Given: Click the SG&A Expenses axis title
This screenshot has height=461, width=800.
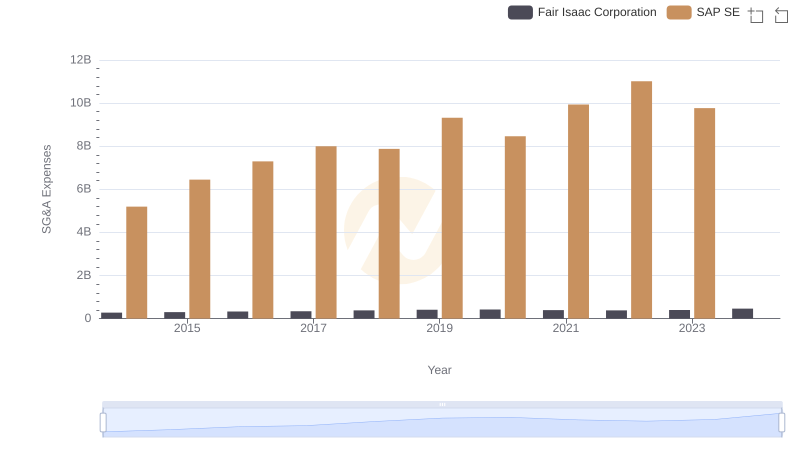Looking at the screenshot, I should (46, 189).
